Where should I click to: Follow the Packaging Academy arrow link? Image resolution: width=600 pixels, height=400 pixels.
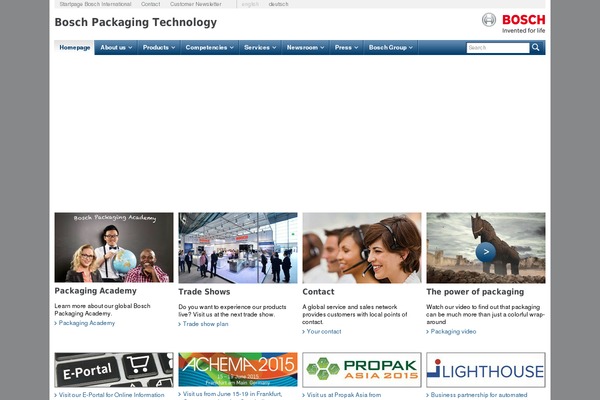click(85, 323)
